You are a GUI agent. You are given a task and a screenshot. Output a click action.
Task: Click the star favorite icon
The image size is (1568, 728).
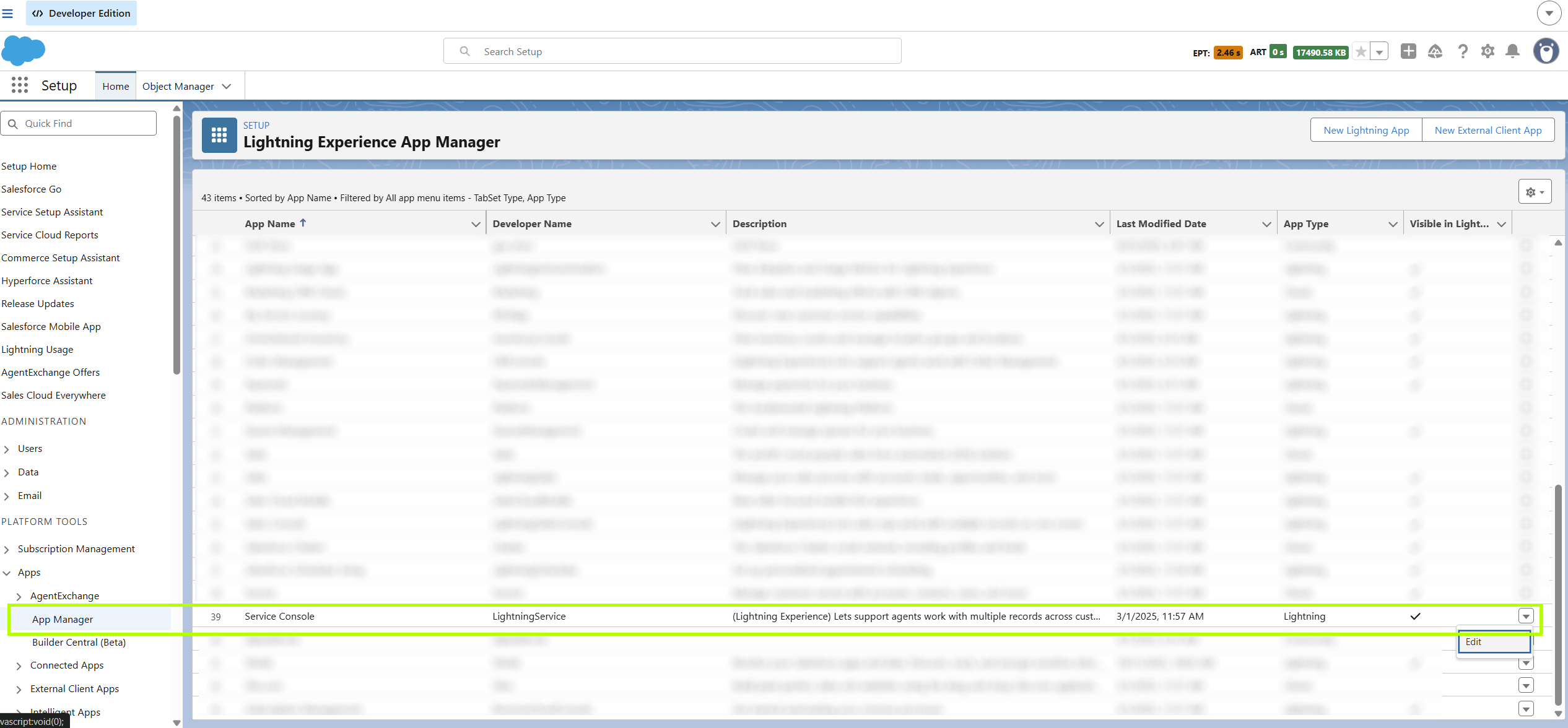click(1361, 52)
